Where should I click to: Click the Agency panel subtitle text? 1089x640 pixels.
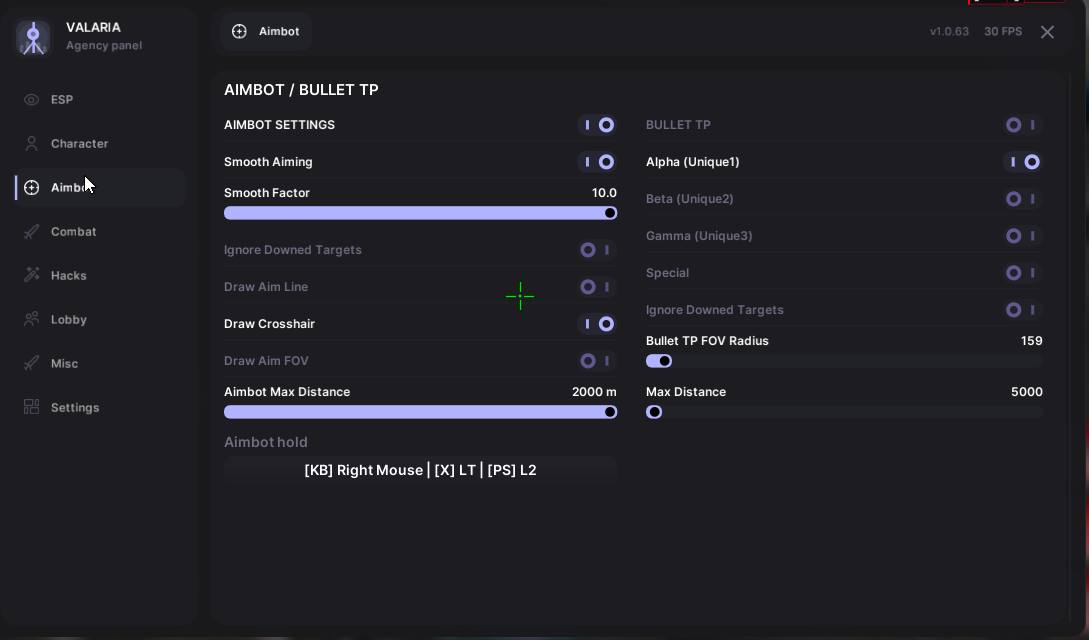104,46
